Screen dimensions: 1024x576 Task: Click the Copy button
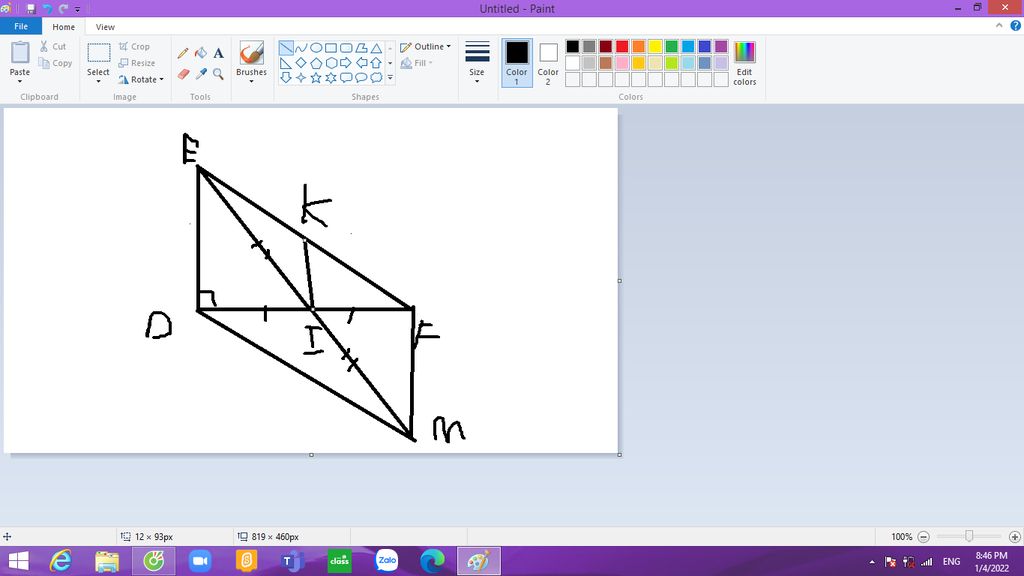(x=55, y=63)
